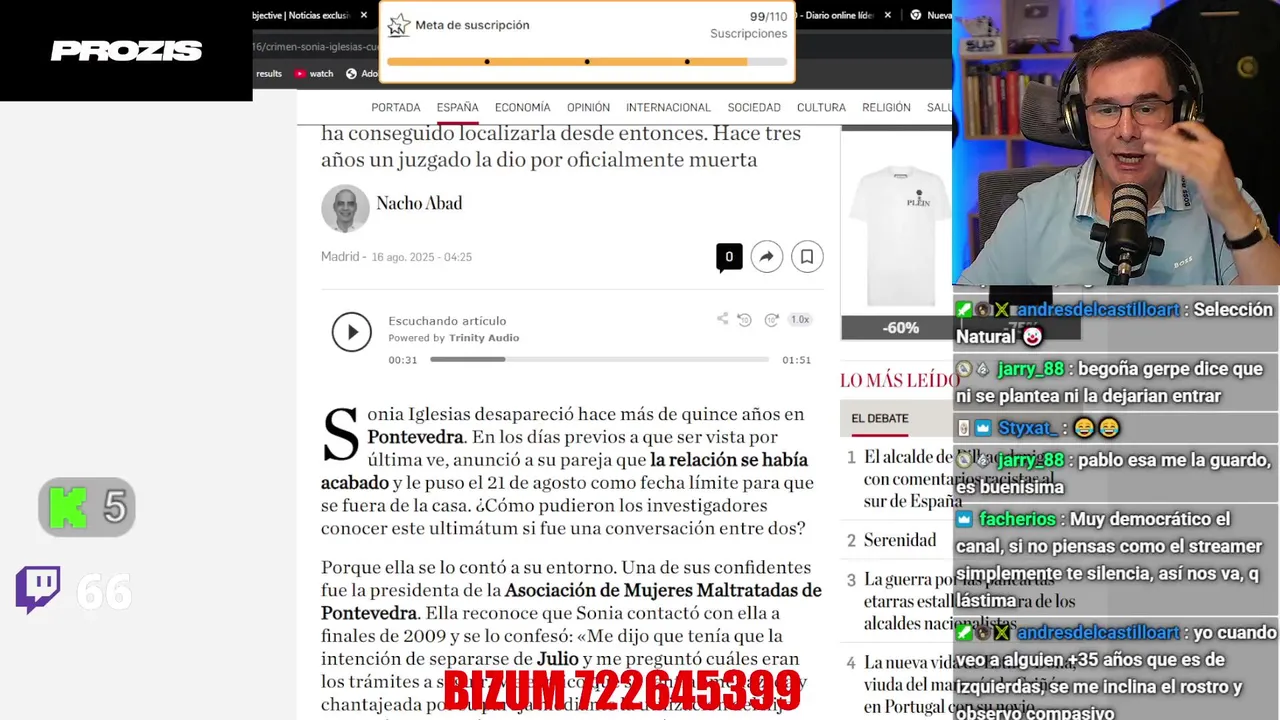Click andresdelcastilloart's 'Selección Natural' message
Image resolution: width=1280 pixels, height=720 pixels.
pos(1115,323)
